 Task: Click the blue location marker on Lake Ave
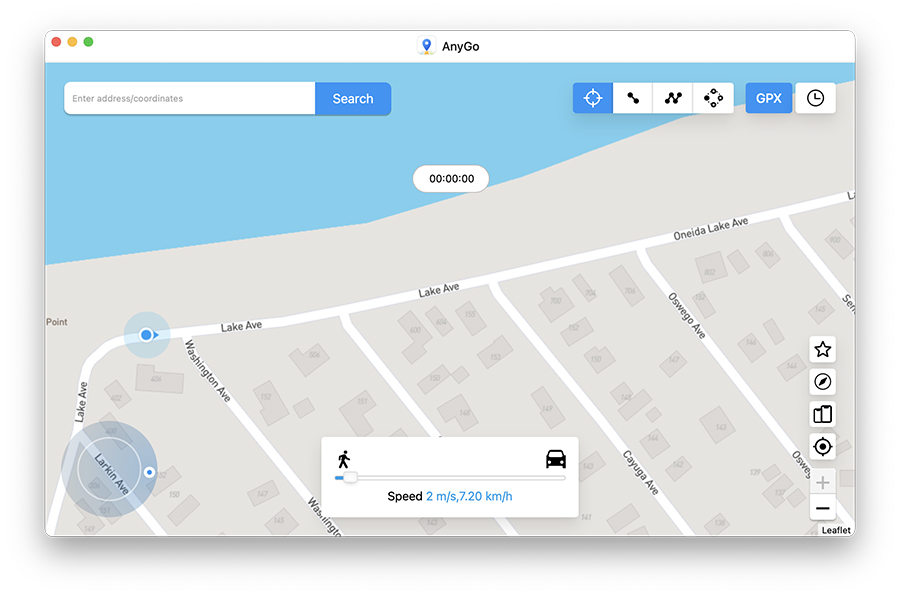click(146, 334)
